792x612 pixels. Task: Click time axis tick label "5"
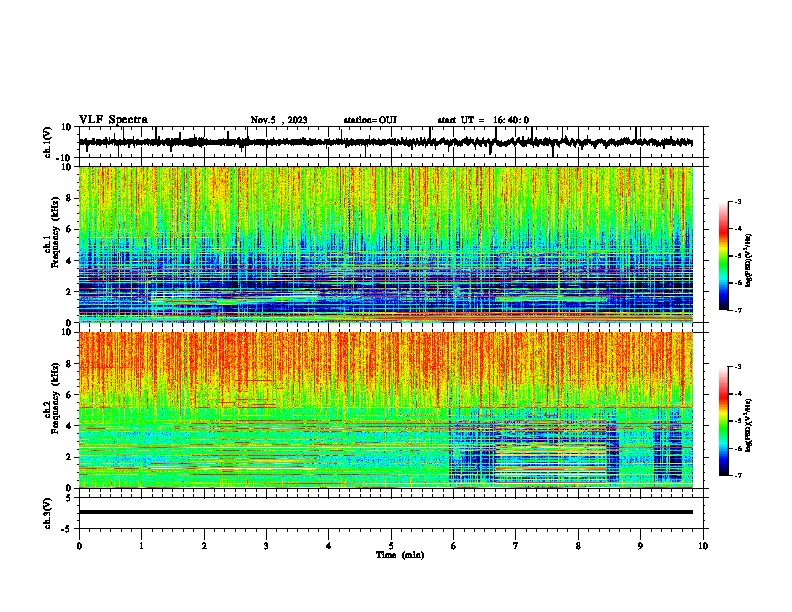point(391,546)
